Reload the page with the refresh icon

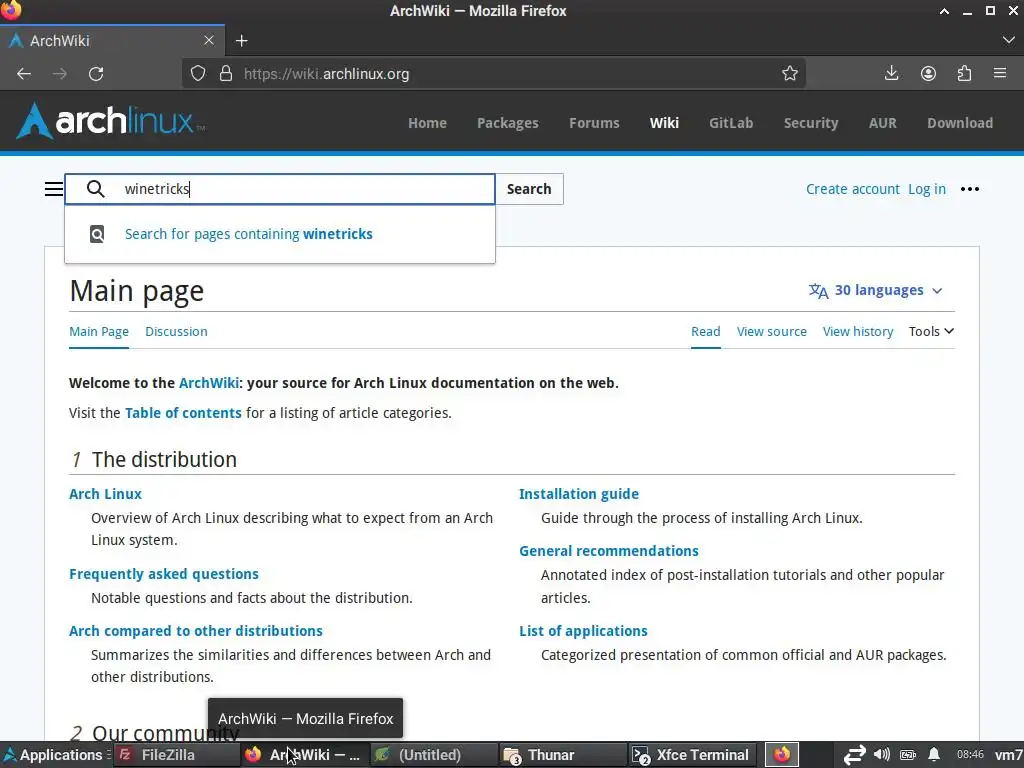[x=96, y=74]
